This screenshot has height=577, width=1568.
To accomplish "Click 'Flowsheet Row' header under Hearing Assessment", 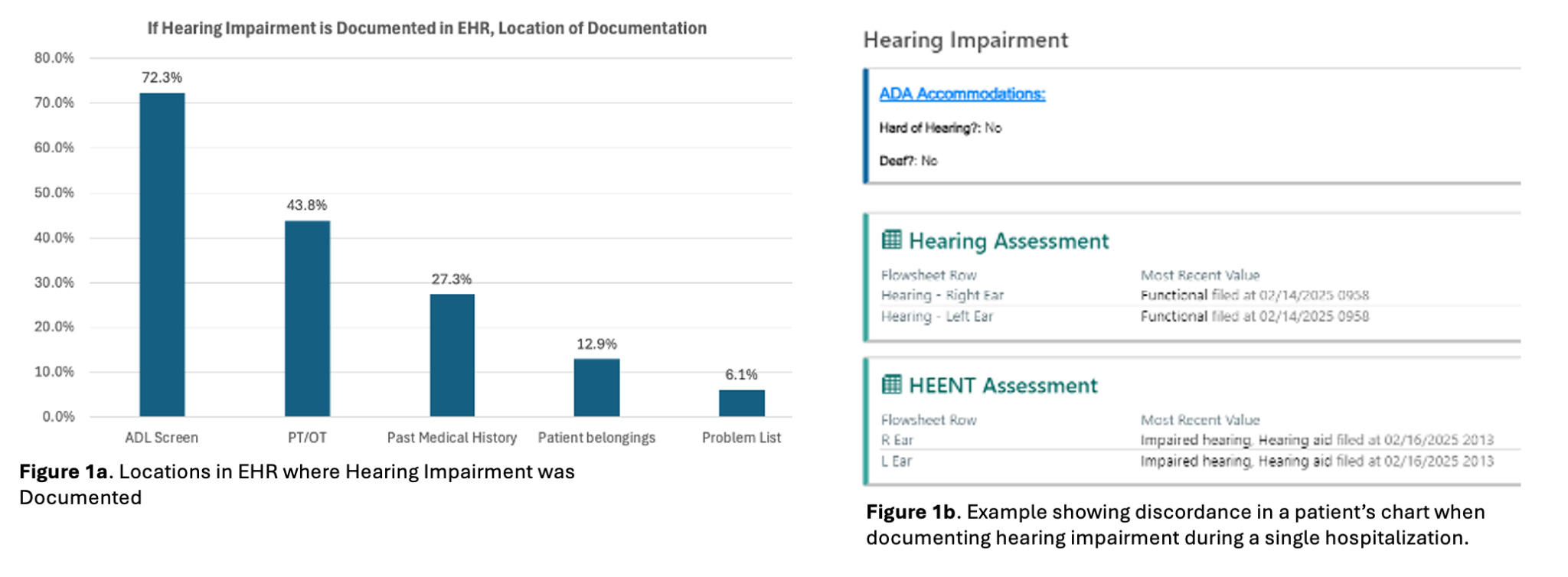I will [x=929, y=275].
